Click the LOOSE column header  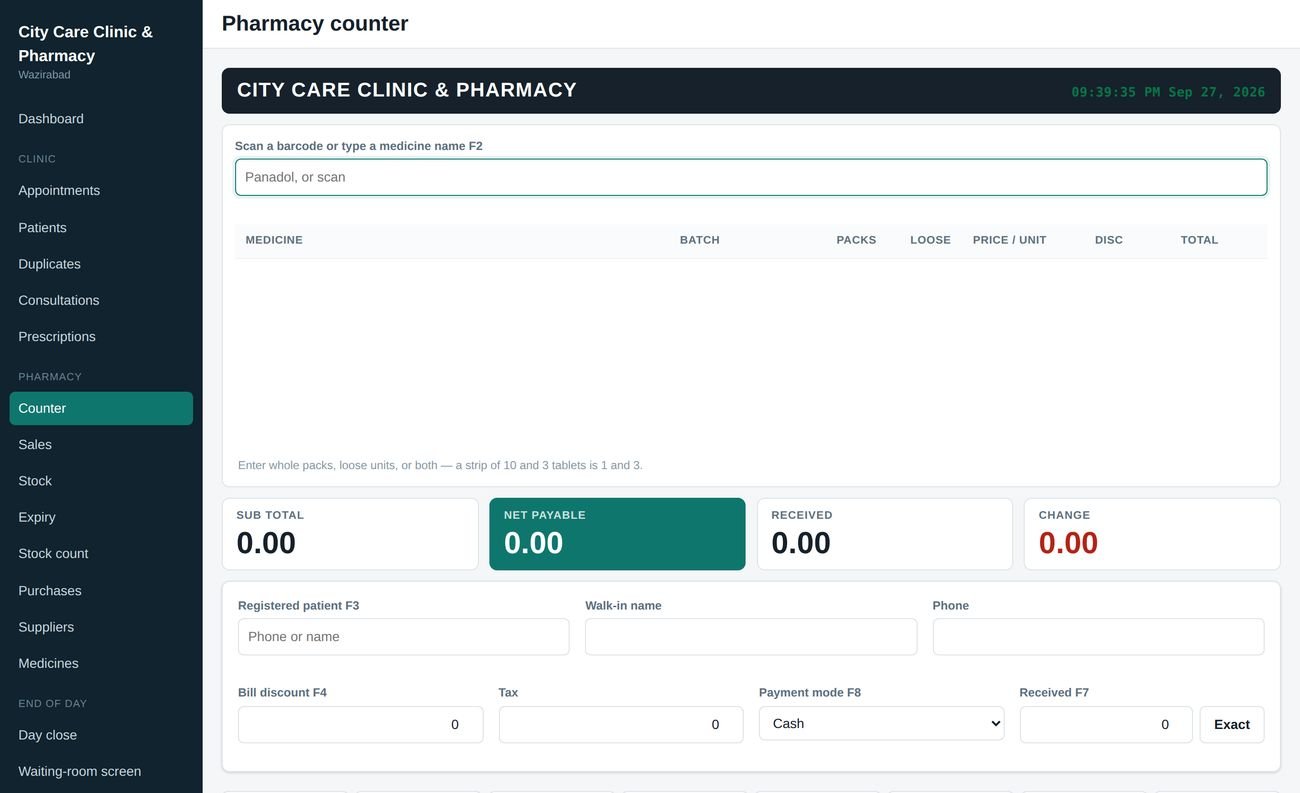pos(930,240)
